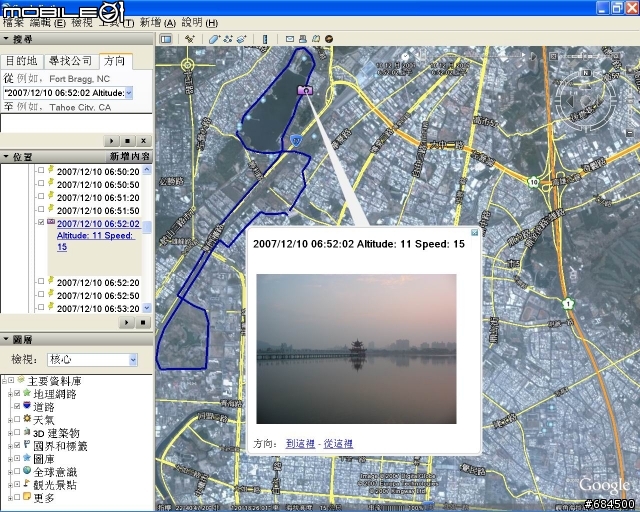Image resolution: width=640 pixels, height=512 pixels.
Task: Click the print toolbar icon
Action: click(x=302, y=39)
